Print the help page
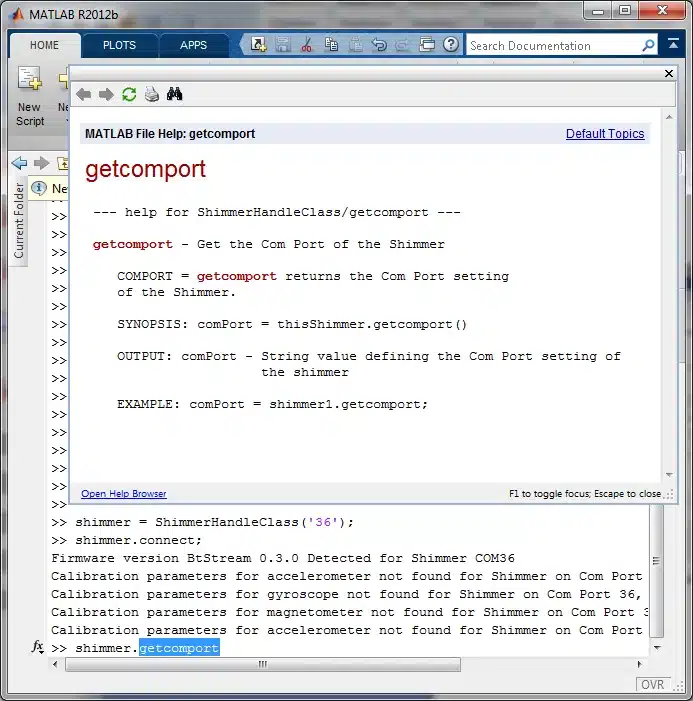This screenshot has height=701, width=693. [x=152, y=94]
